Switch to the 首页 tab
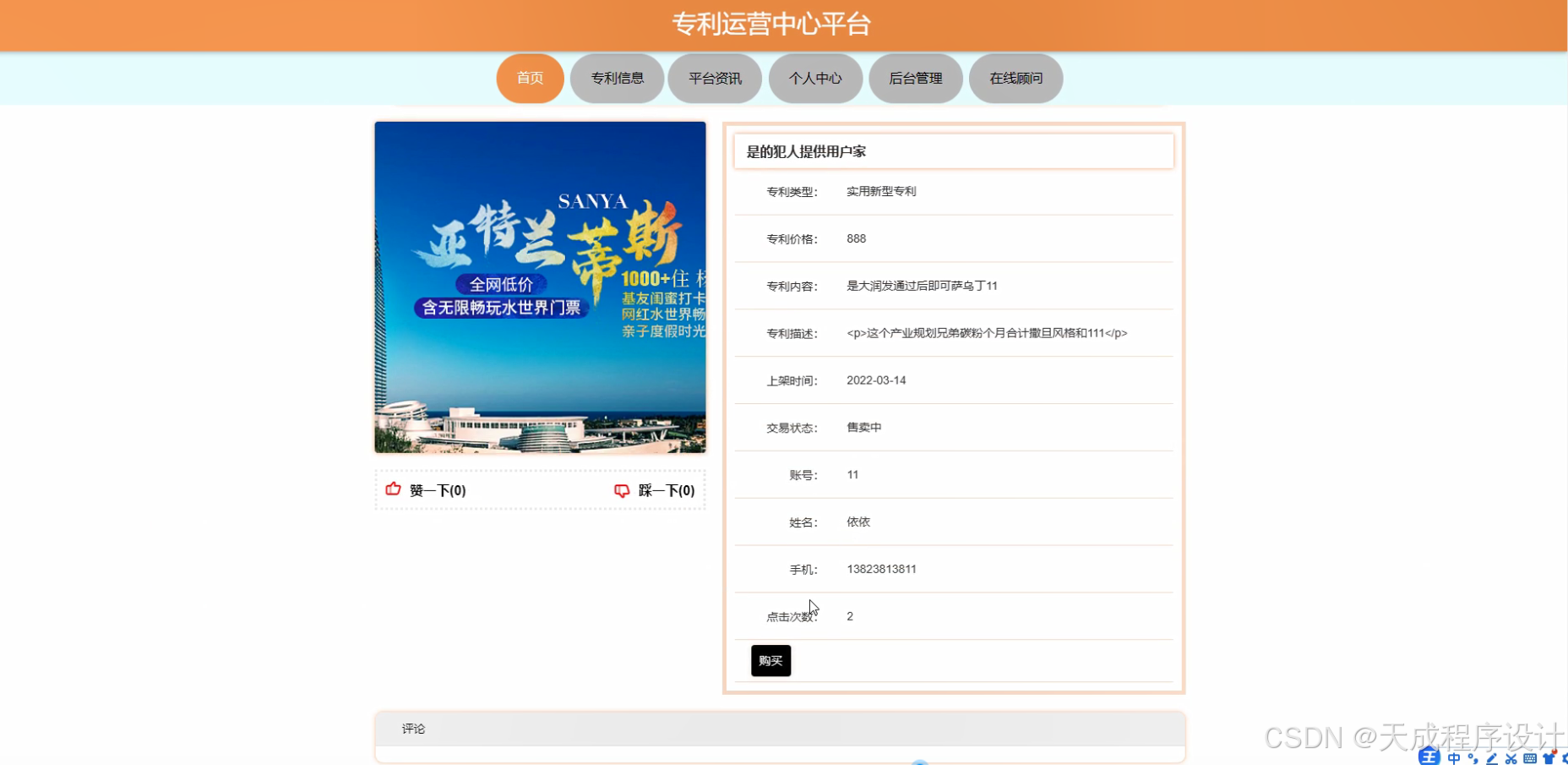Screen dimensions: 1568x765 pyautogui.click(x=530, y=78)
